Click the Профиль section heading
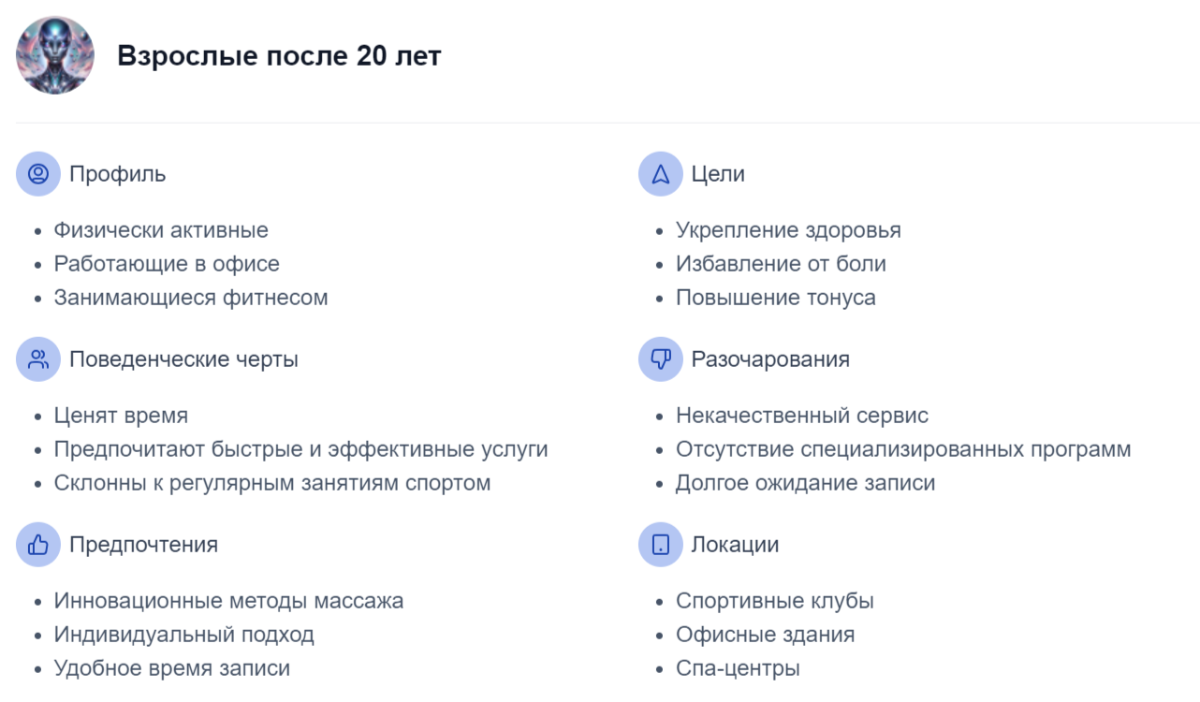This screenshot has height=702, width=1200. 117,174
